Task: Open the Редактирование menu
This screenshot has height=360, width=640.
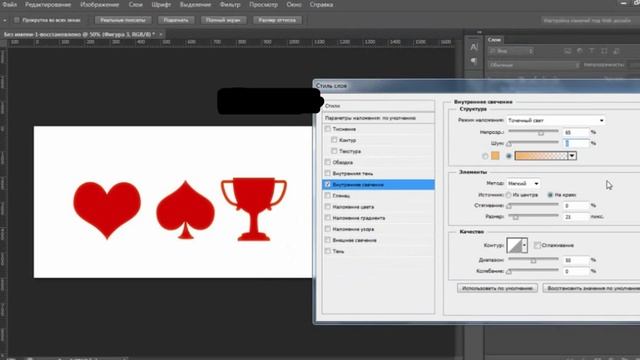Action: coord(48,5)
